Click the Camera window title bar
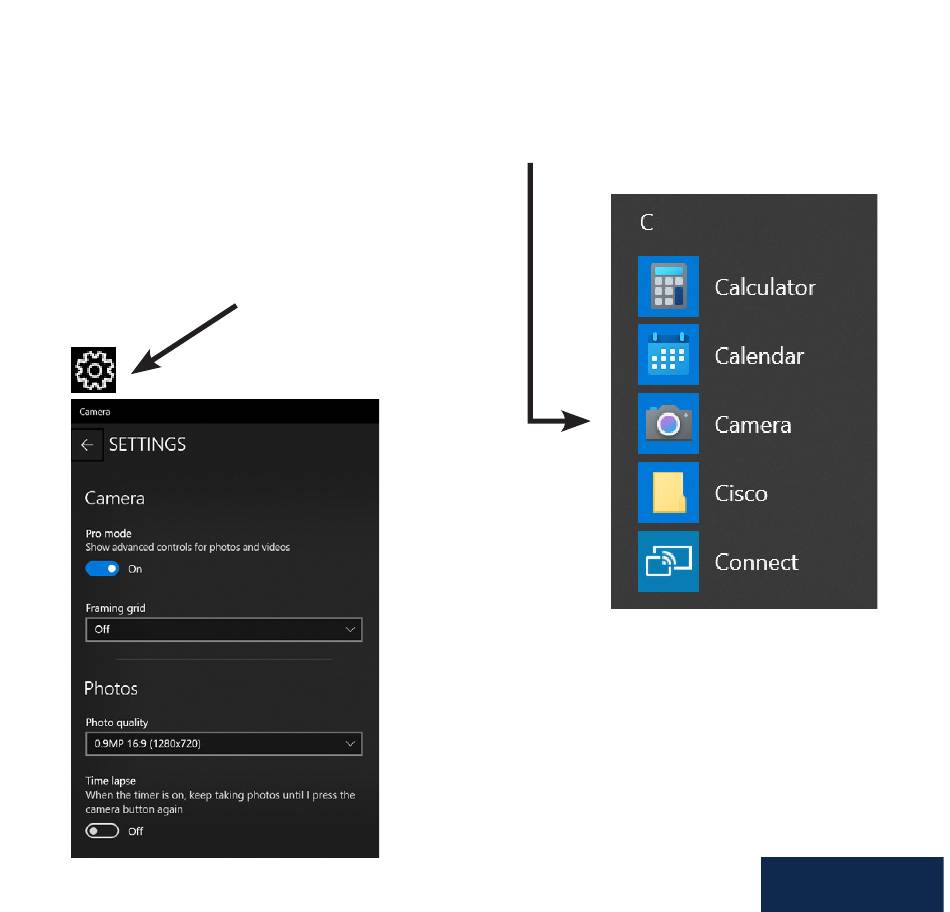The height and width of the screenshot is (912, 950). [225, 411]
